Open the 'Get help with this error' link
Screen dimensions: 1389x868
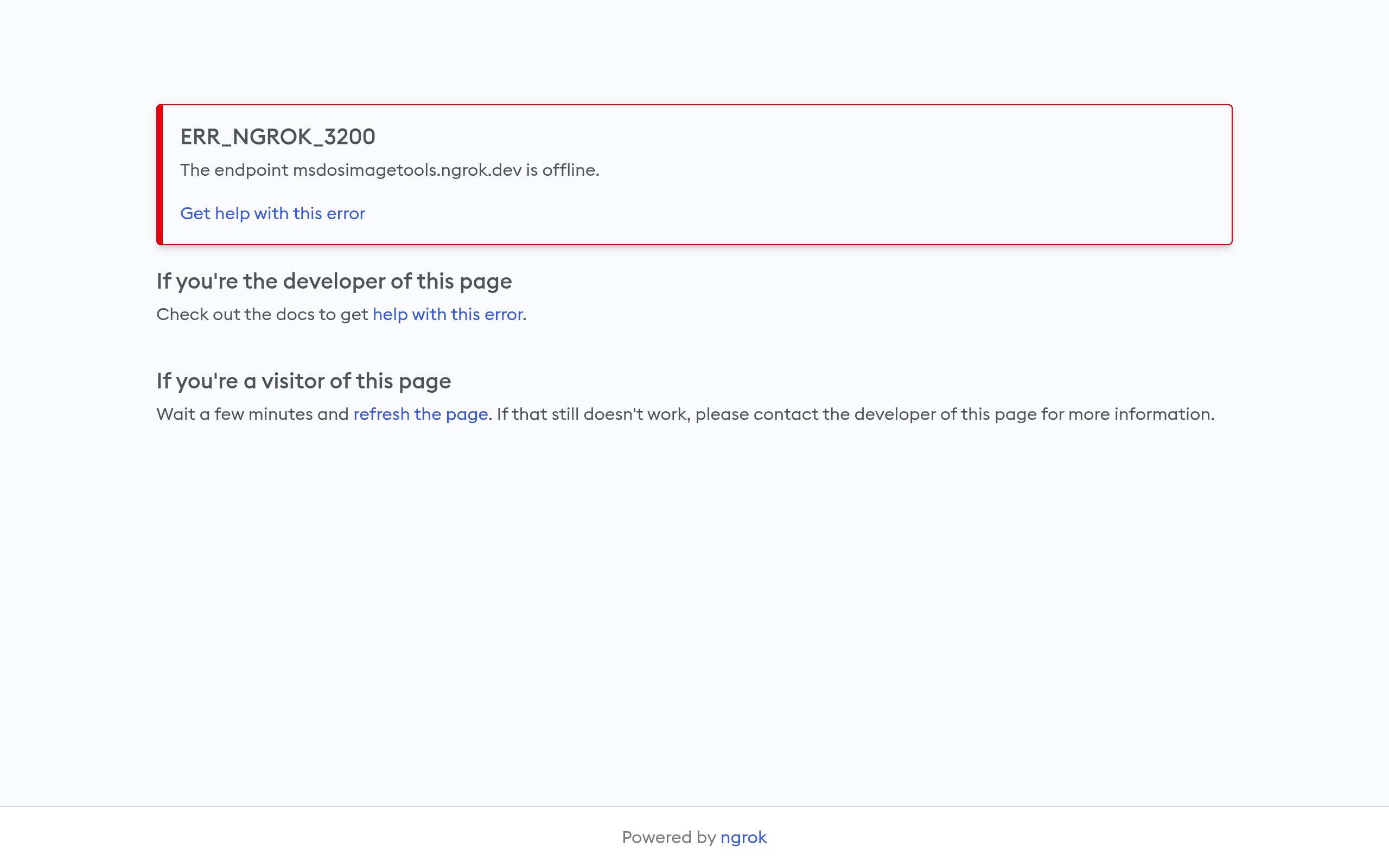coord(272,214)
